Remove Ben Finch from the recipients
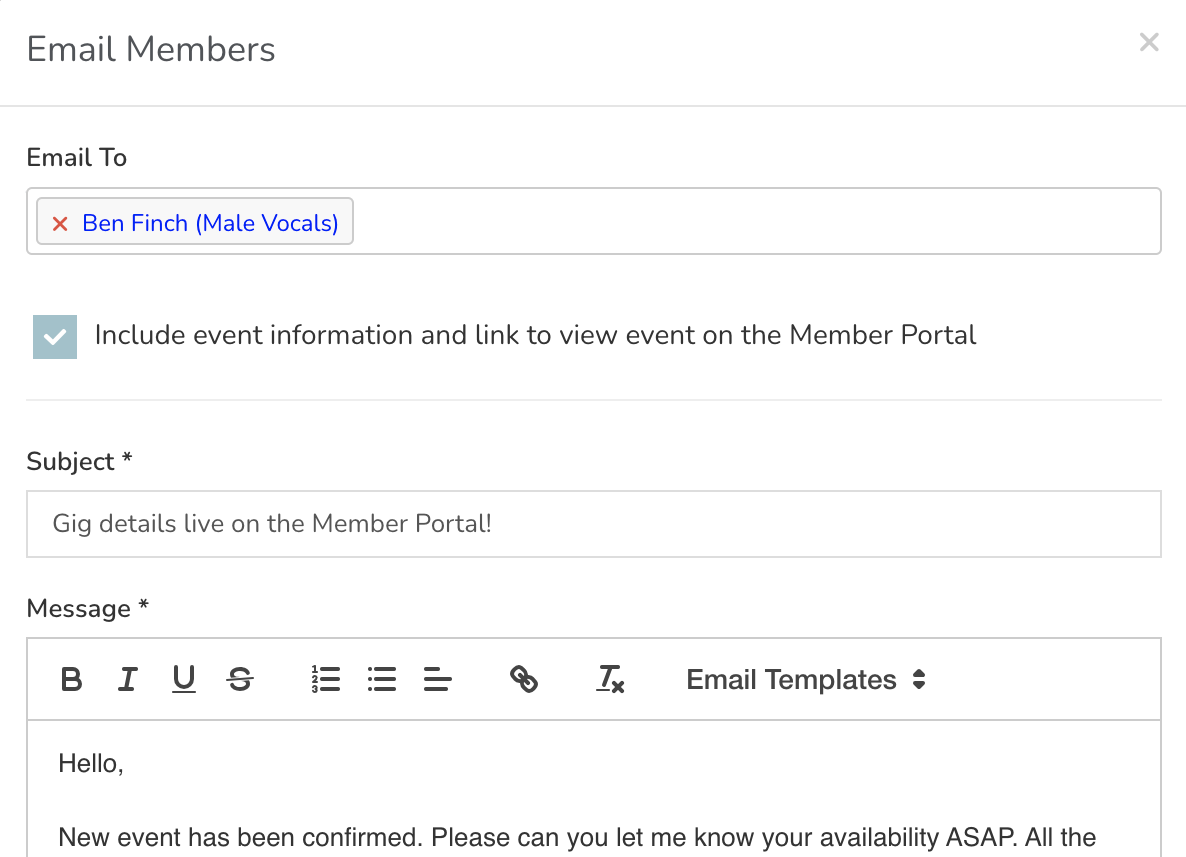 (x=59, y=222)
